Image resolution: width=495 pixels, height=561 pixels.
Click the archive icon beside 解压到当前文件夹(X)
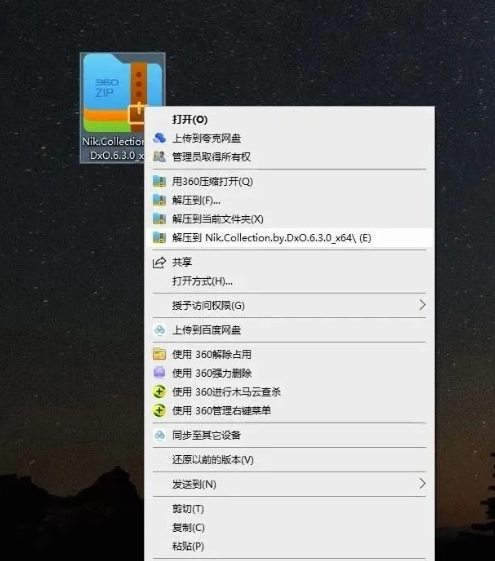[x=159, y=219]
